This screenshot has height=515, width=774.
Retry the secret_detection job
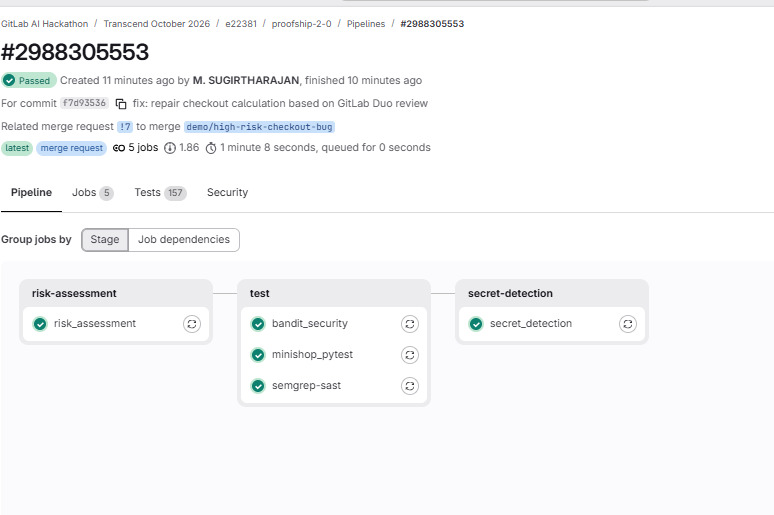pyautogui.click(x=628, y=324)
